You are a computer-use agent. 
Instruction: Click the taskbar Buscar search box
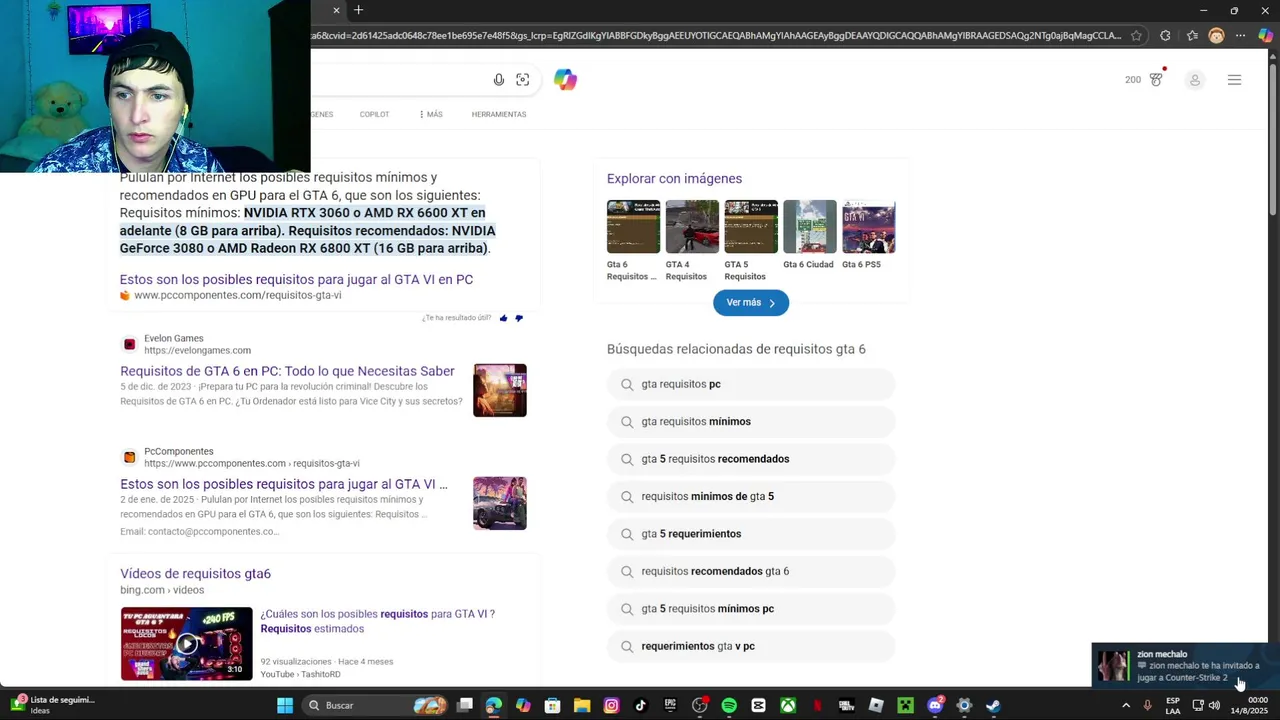[x=375, y=705]
